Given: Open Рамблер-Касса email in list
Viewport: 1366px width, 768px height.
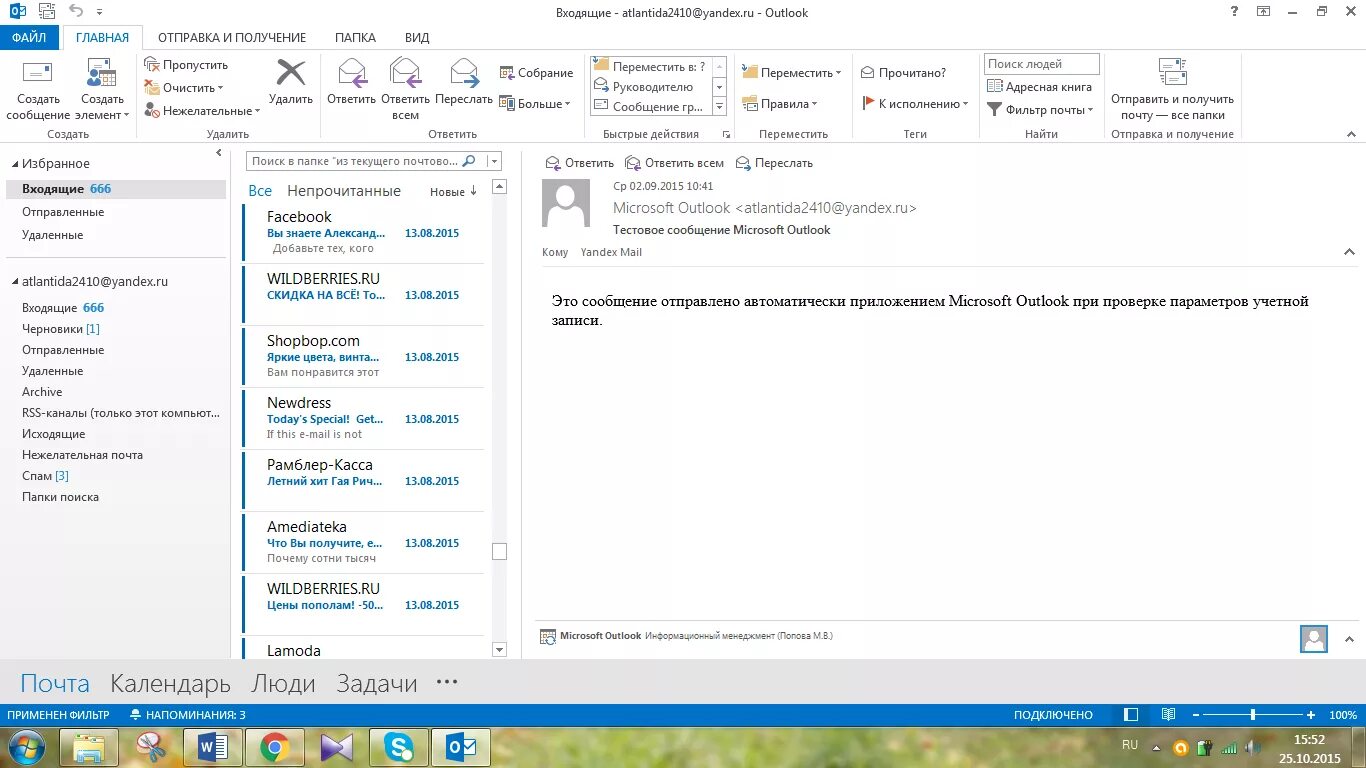Looking at the screenshot, I should click(x=363, y=481).
